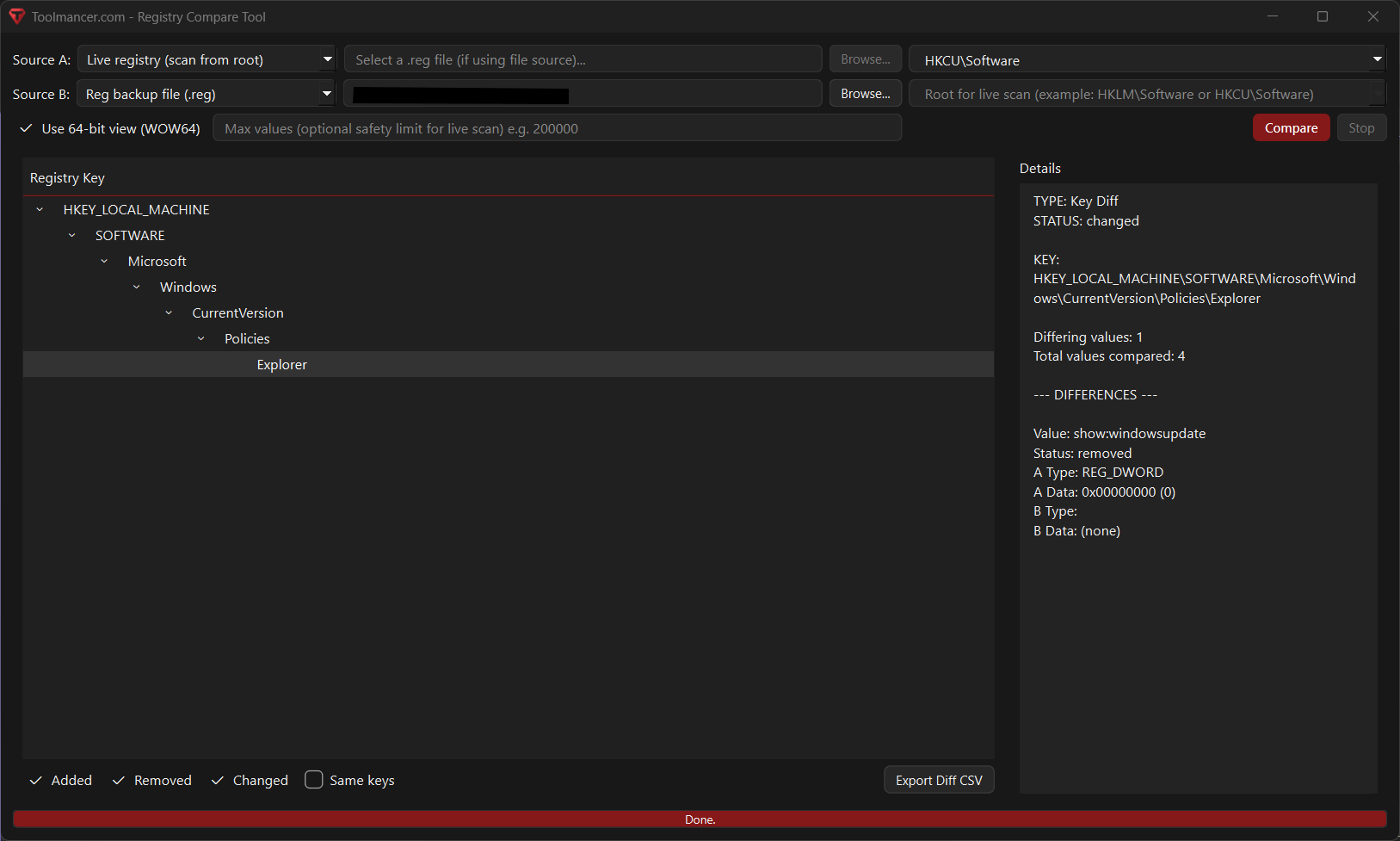Click the Registry Key column header

tap(508, 177)
